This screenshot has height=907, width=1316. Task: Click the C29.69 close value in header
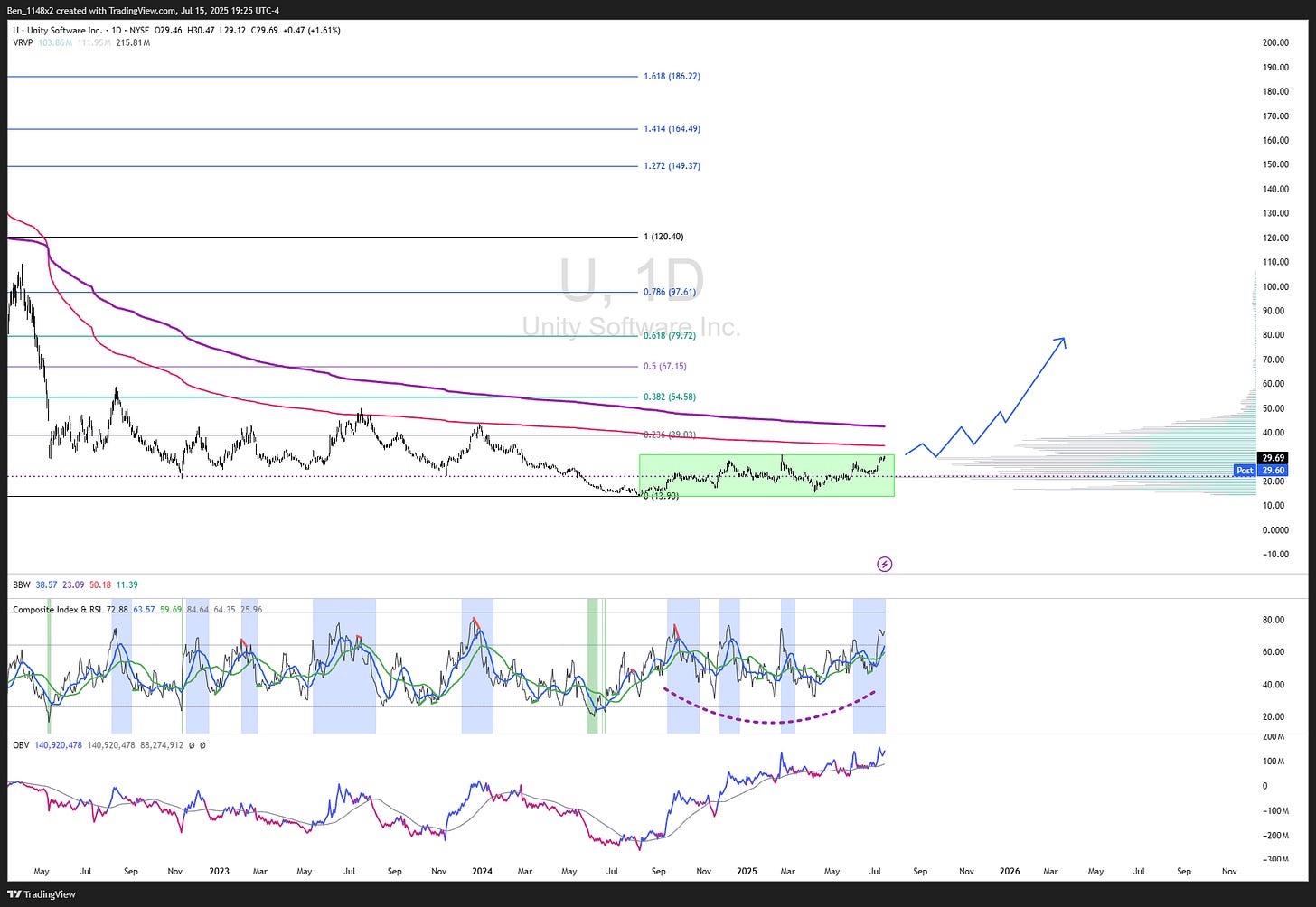[265, 30]
